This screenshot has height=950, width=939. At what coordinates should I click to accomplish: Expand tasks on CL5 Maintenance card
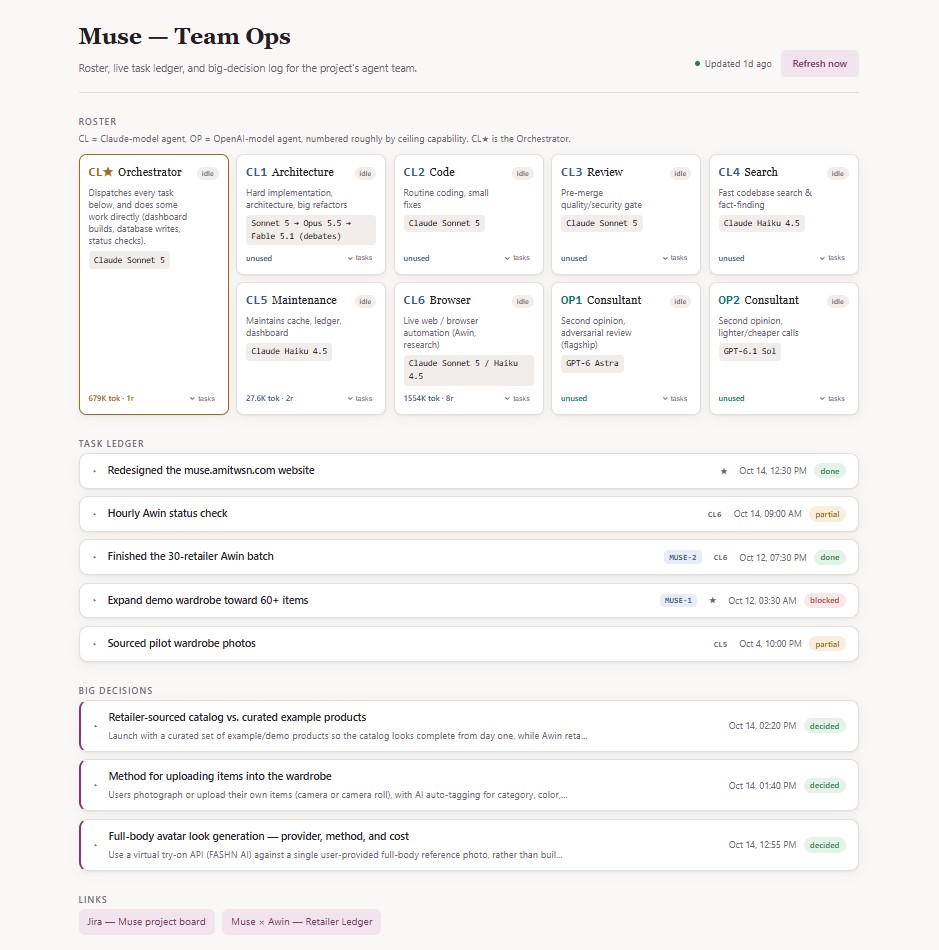point(360,398)
